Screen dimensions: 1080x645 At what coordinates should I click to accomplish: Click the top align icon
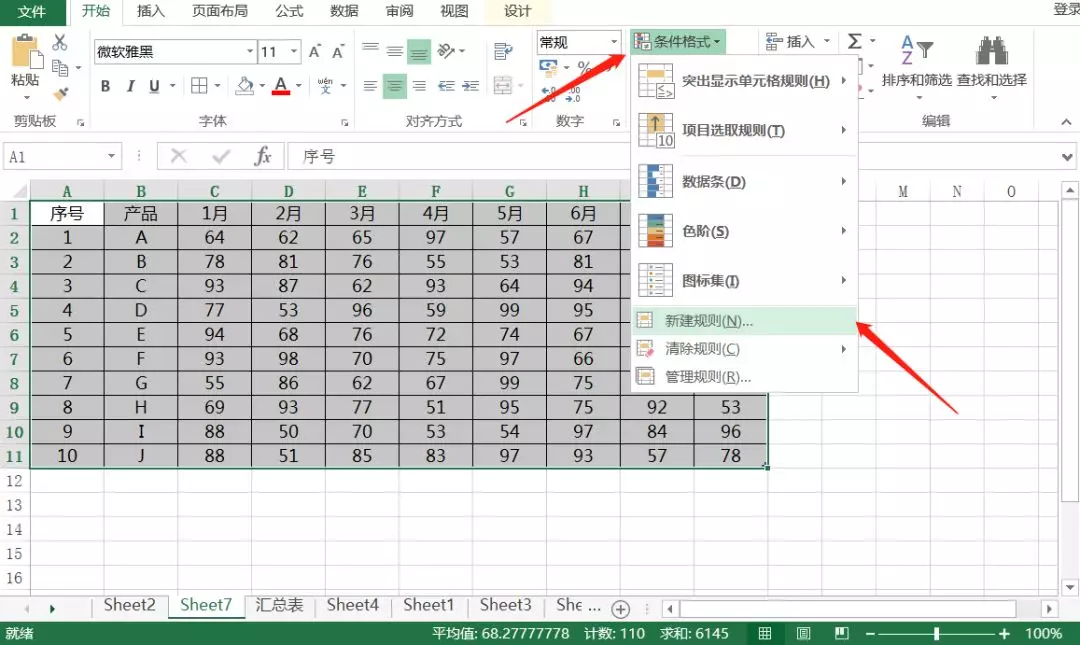371,50
